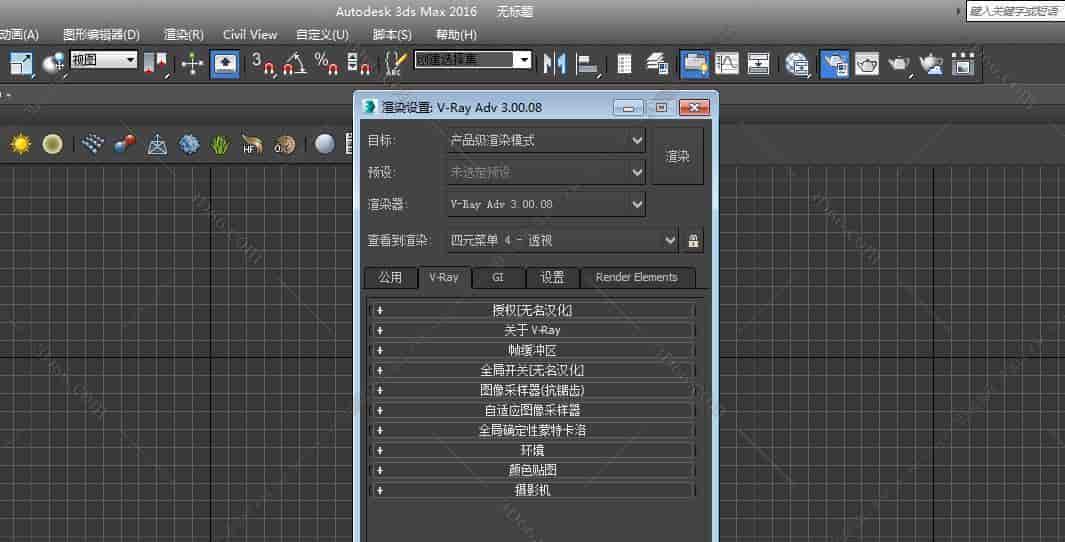This screenshot has width=1065, height=542.
Task: Click the Mirror tool icon
Action: coord(554,63)
